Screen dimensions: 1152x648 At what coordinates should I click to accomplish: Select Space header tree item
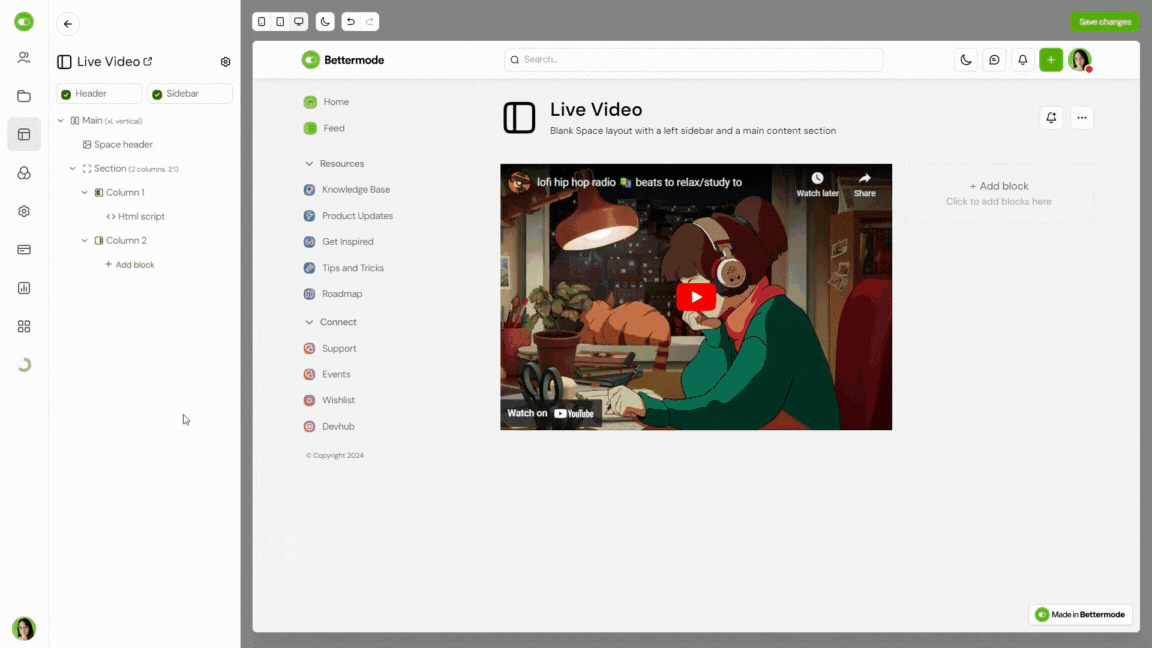coord(118,145)
